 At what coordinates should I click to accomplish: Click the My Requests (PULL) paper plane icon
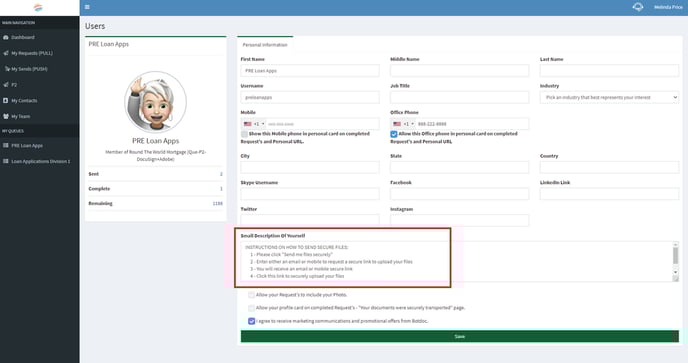(6, 53)
